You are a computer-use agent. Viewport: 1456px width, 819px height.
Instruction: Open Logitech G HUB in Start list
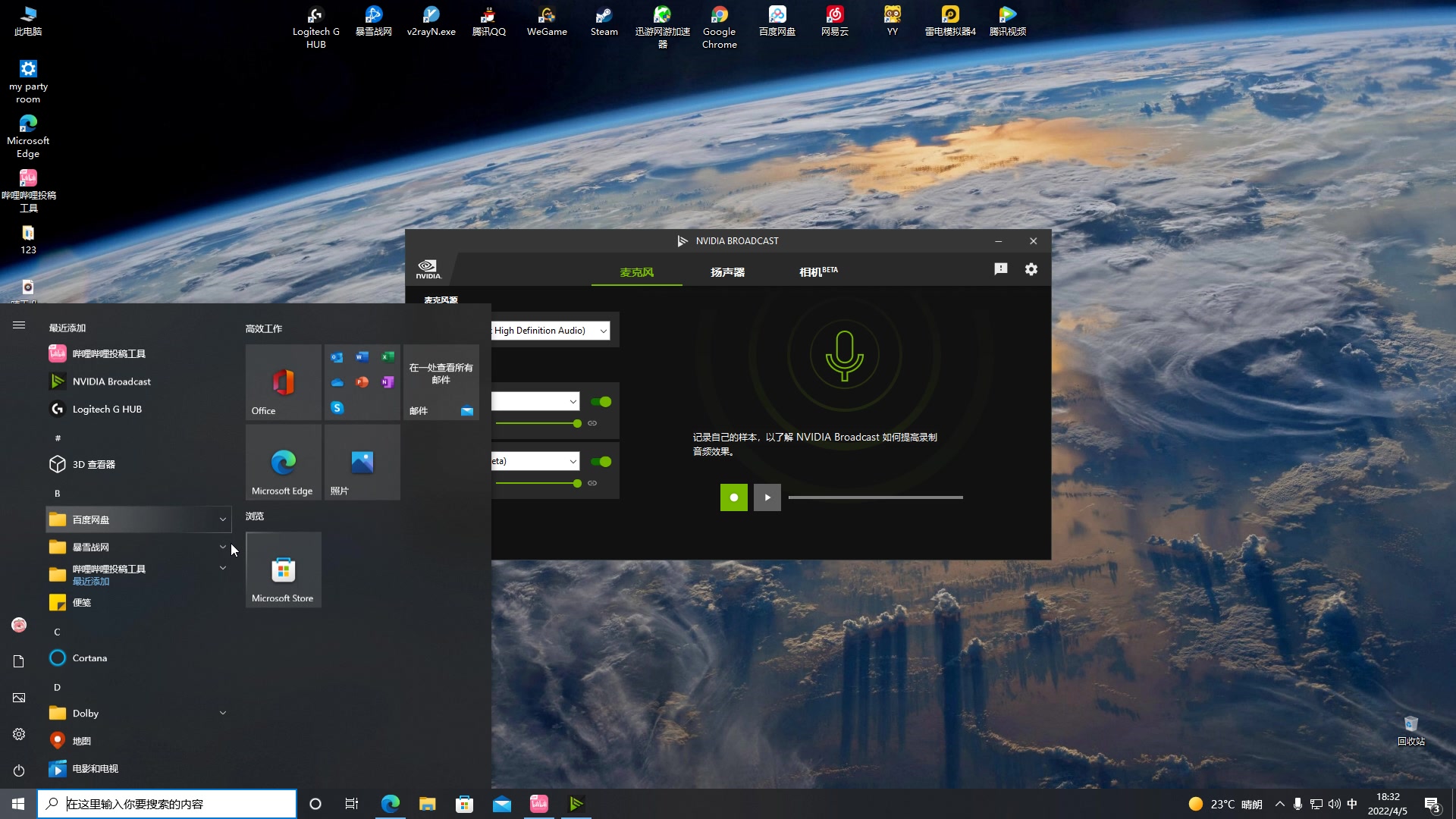pos(139,409)
